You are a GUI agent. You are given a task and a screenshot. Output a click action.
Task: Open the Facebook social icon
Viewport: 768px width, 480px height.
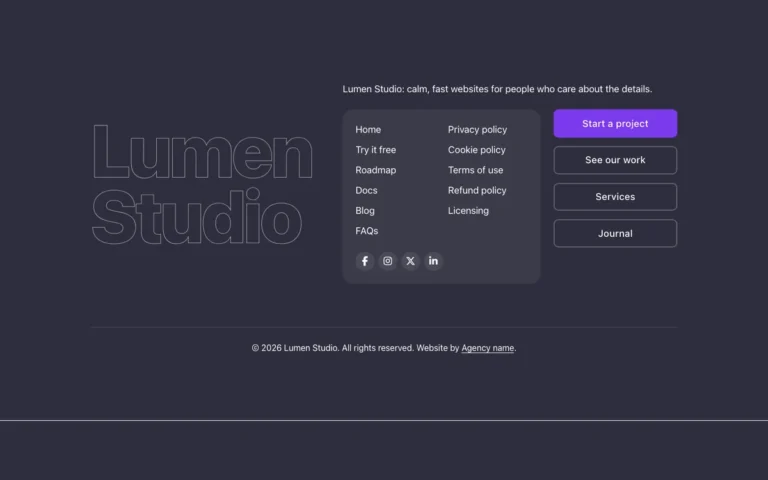click(x=365, y=261)
